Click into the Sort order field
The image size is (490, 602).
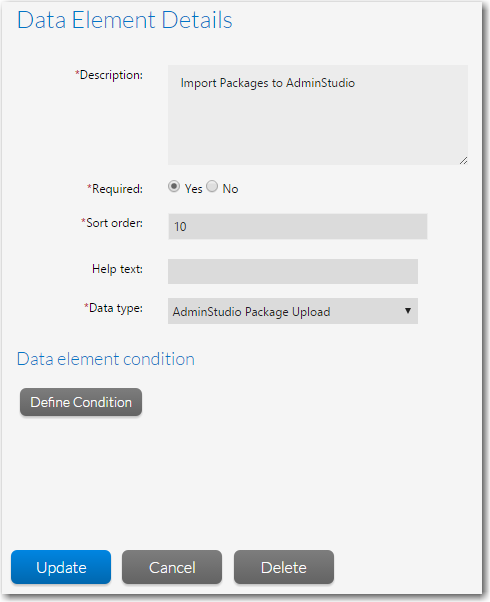tap(298, 227)
